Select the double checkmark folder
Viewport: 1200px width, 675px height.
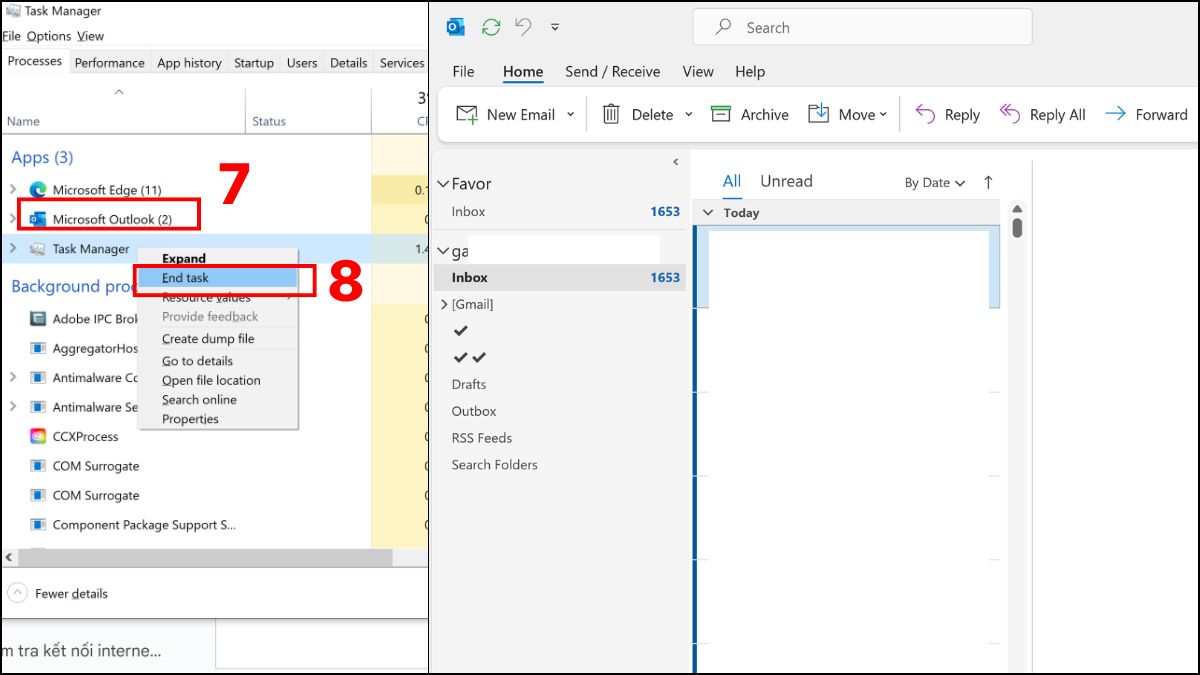(469, 358)
